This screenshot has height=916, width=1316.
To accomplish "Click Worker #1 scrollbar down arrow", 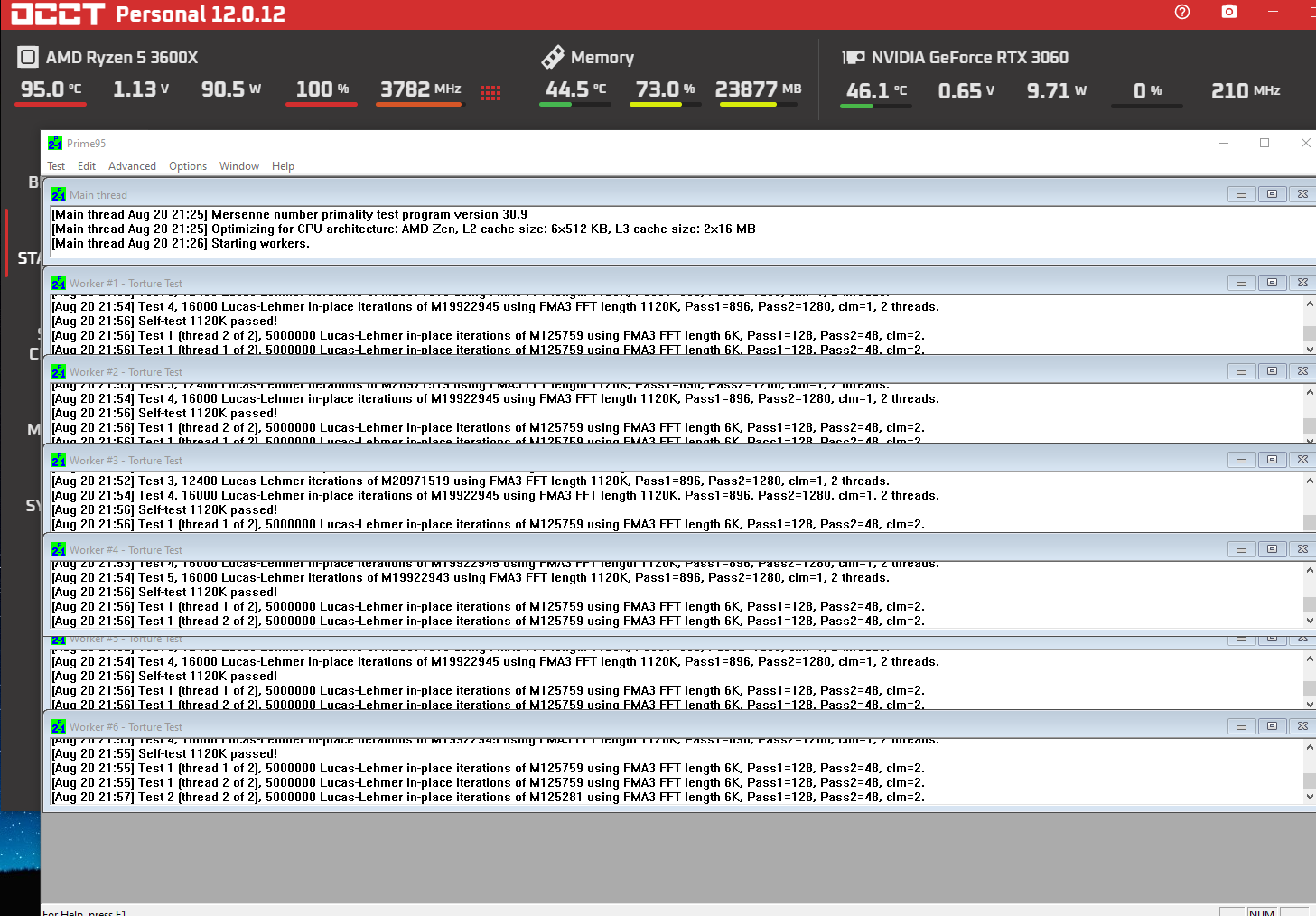I will 1310,349.
